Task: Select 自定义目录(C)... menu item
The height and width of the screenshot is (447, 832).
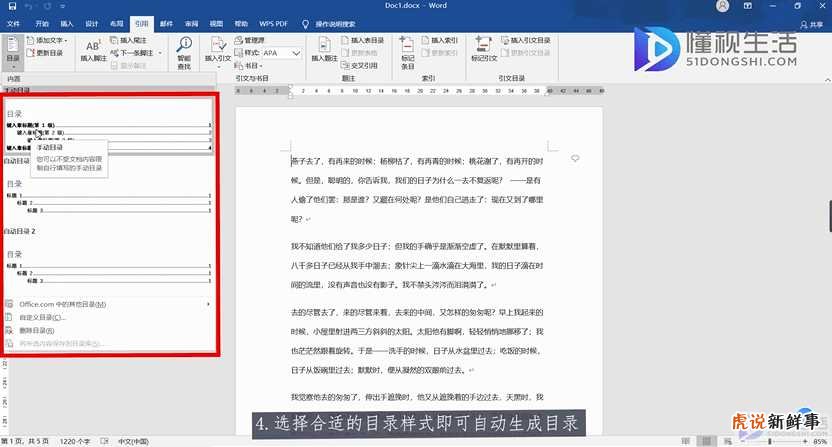Action: tap(109, 317)
